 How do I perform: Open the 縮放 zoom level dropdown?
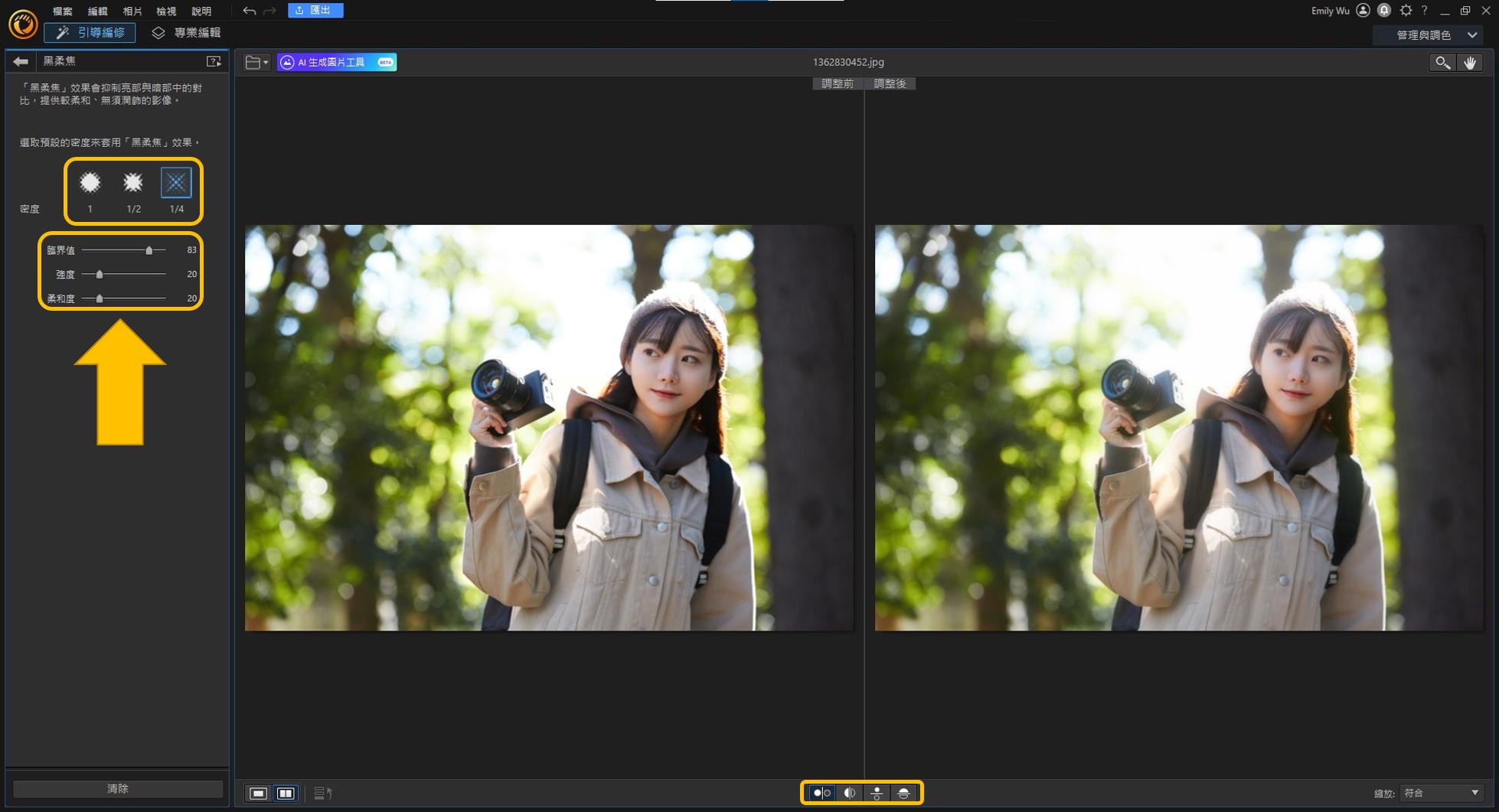point(1441,794)
